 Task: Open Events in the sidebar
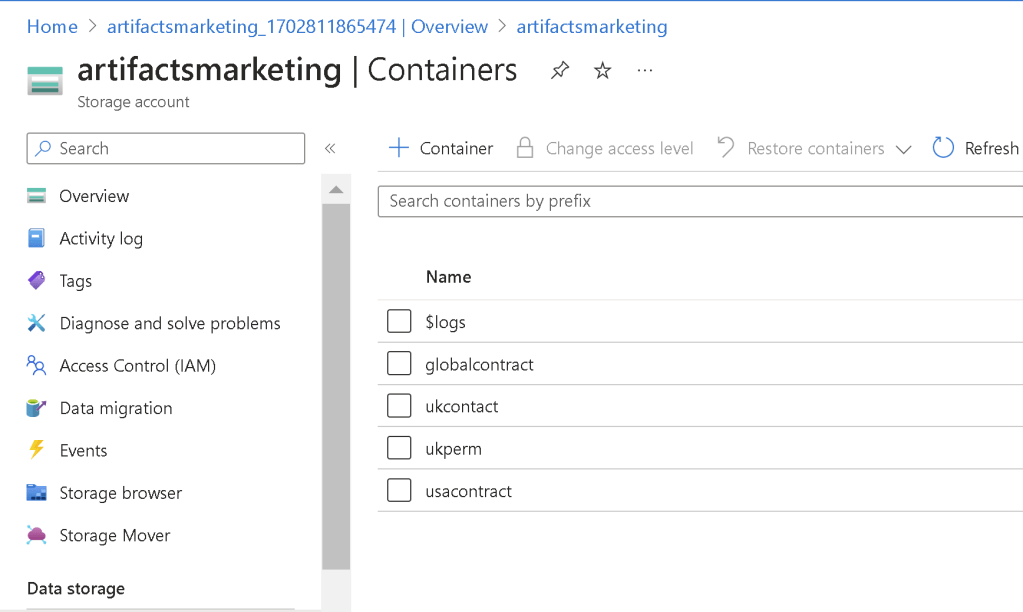click(84, 450)
